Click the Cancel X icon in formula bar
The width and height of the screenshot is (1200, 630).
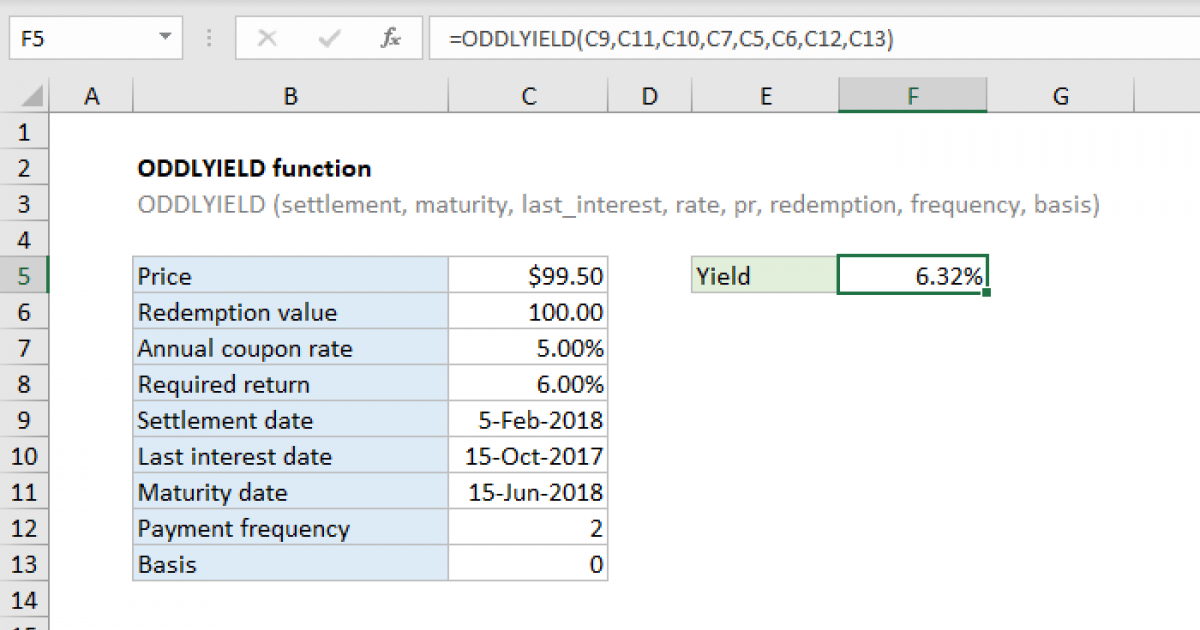pyautogui.click(x=267, y=39)
